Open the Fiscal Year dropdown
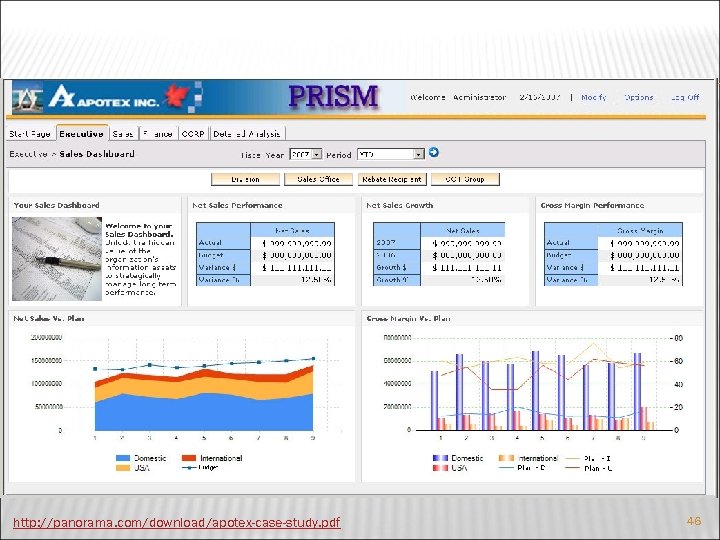The height and width of the screenshot is (540, 720). pos(305,154)
